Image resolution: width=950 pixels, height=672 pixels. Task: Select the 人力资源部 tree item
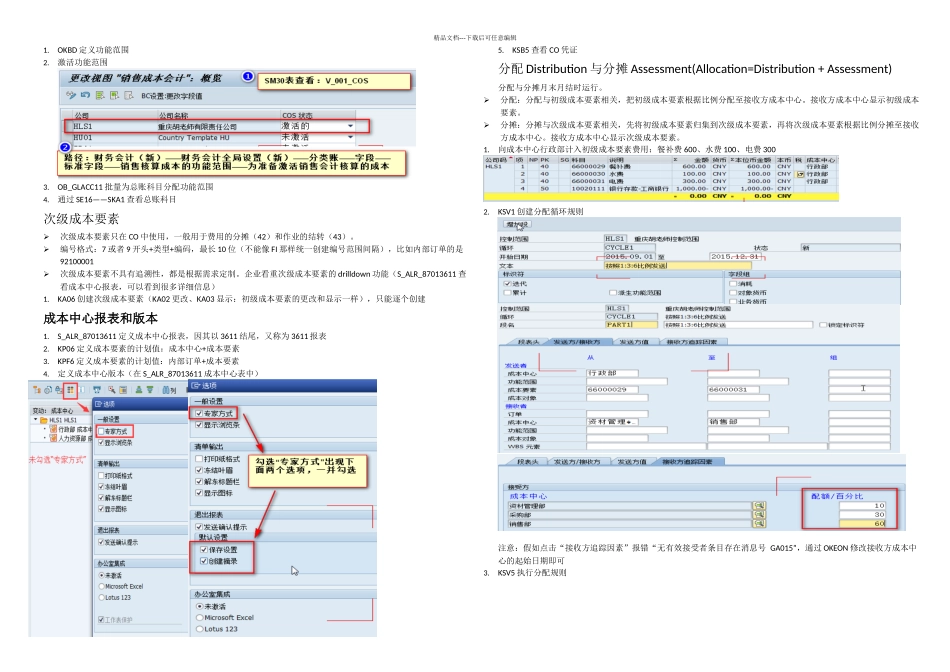75,437
